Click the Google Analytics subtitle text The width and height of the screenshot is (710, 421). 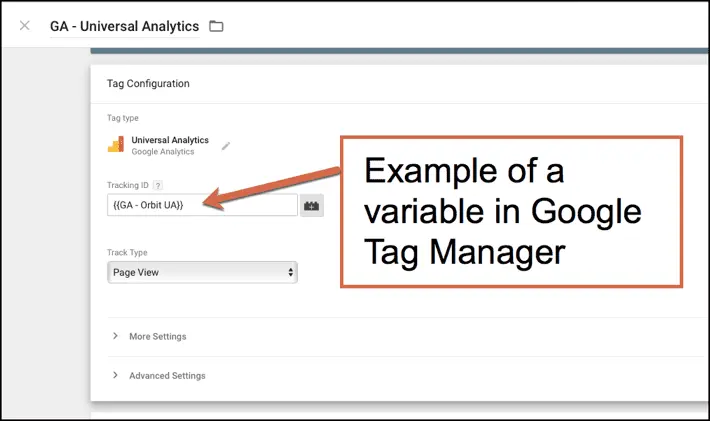coord(162,152)
